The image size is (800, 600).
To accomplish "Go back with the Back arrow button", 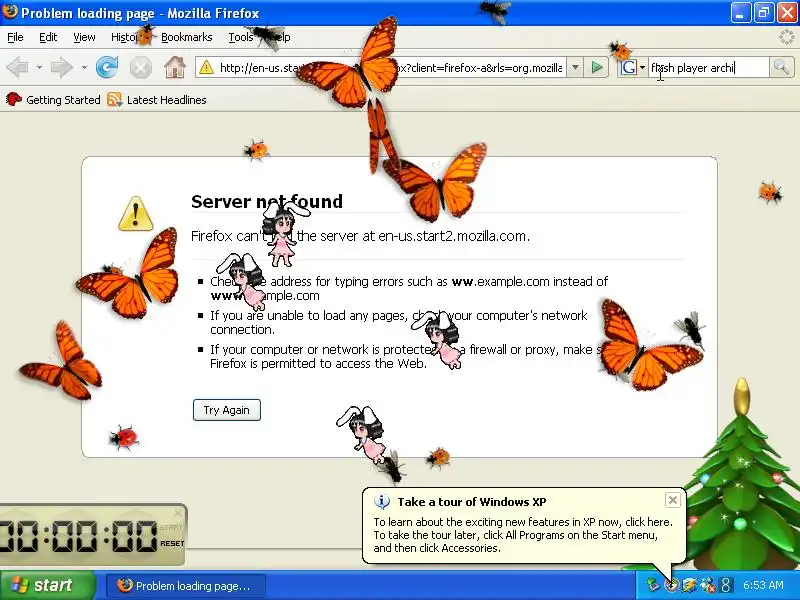I will click(17, 67).
